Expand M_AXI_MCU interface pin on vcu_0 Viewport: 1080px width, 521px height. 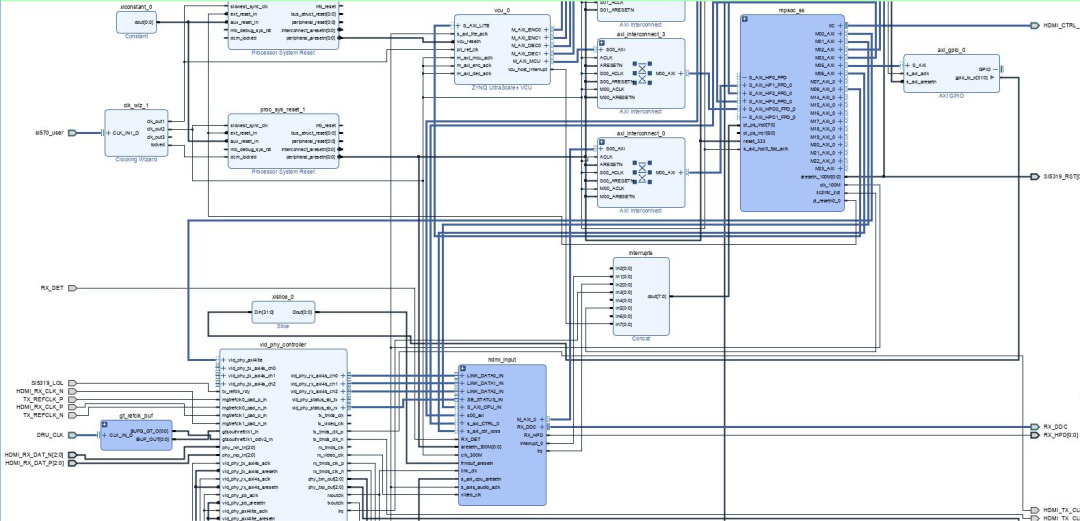point(546,61)
